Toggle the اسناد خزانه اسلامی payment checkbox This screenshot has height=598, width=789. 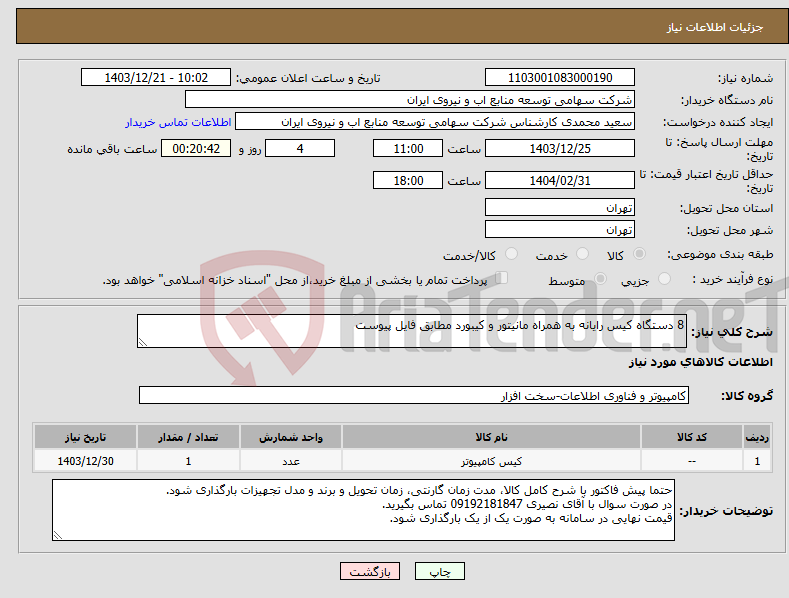(x=502, y=278)
